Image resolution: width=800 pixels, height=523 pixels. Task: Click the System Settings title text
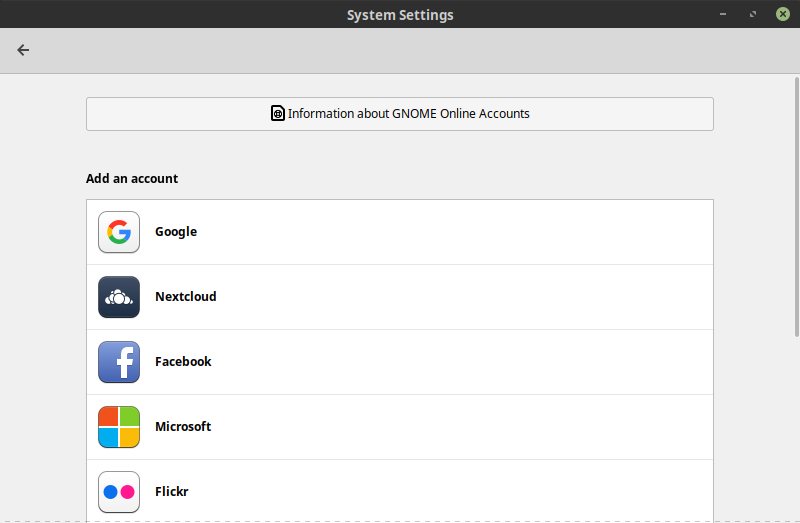tap(400, 15)
